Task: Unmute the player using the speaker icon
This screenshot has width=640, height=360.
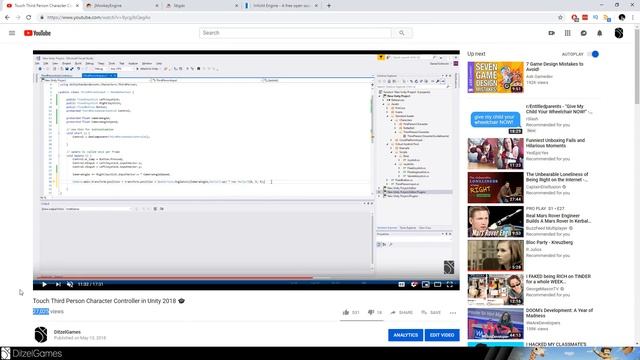Action: click(x=70, y=284)
